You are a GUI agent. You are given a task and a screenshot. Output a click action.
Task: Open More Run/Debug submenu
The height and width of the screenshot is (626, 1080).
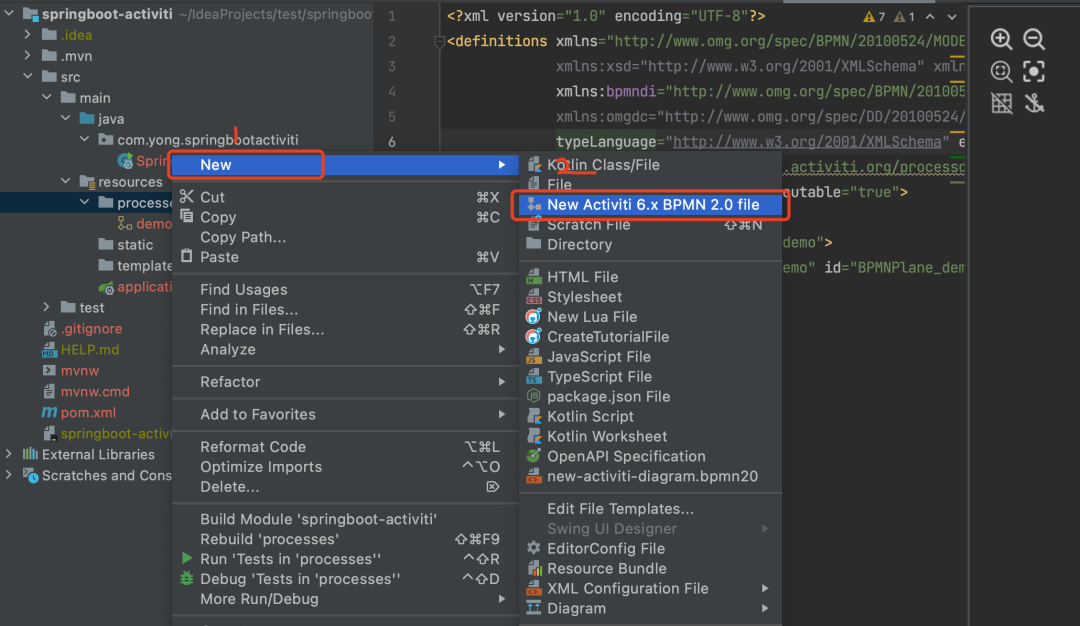(344, 599)
